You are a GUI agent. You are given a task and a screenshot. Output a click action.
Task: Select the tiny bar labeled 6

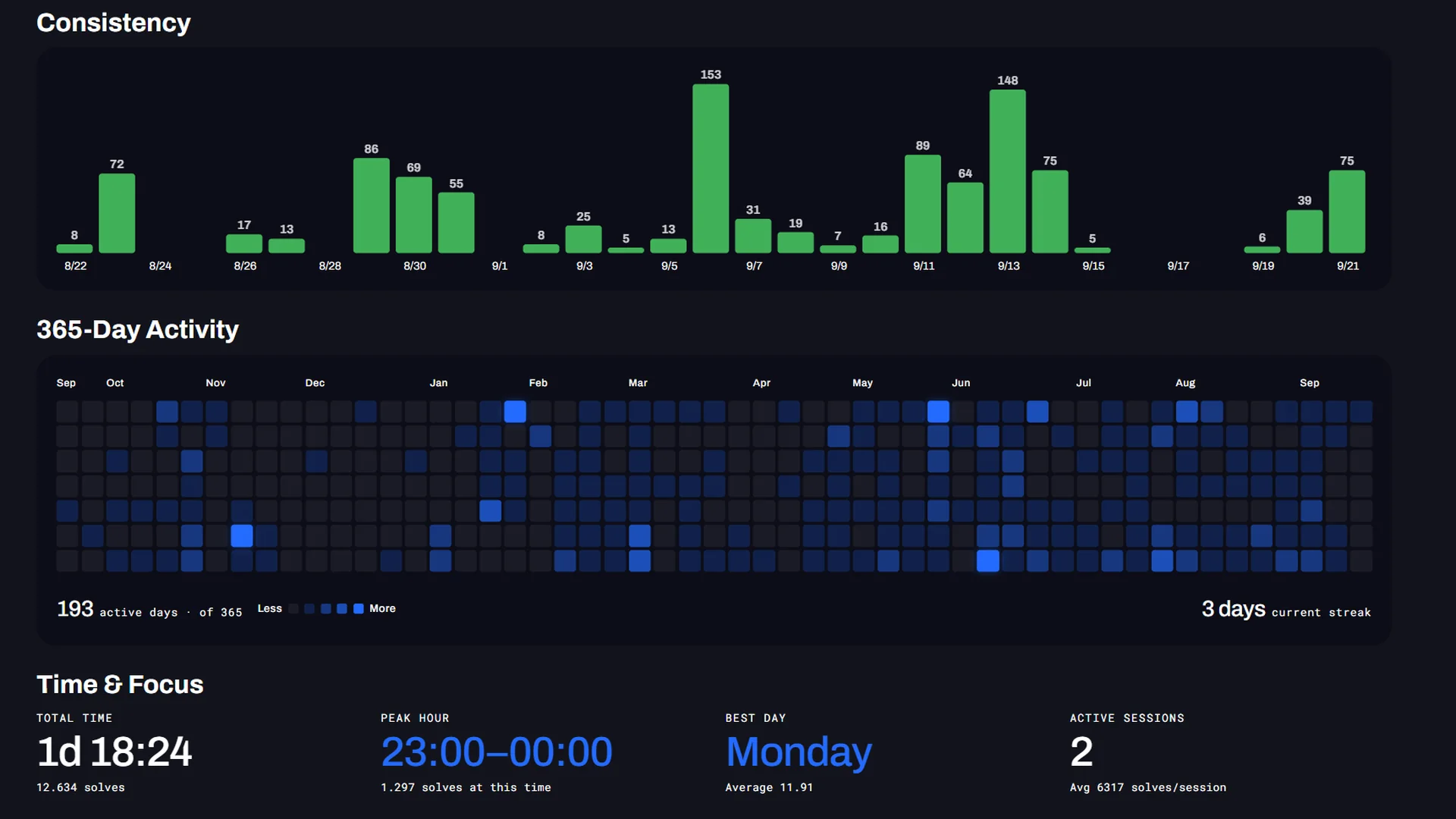coord(1262,249)
